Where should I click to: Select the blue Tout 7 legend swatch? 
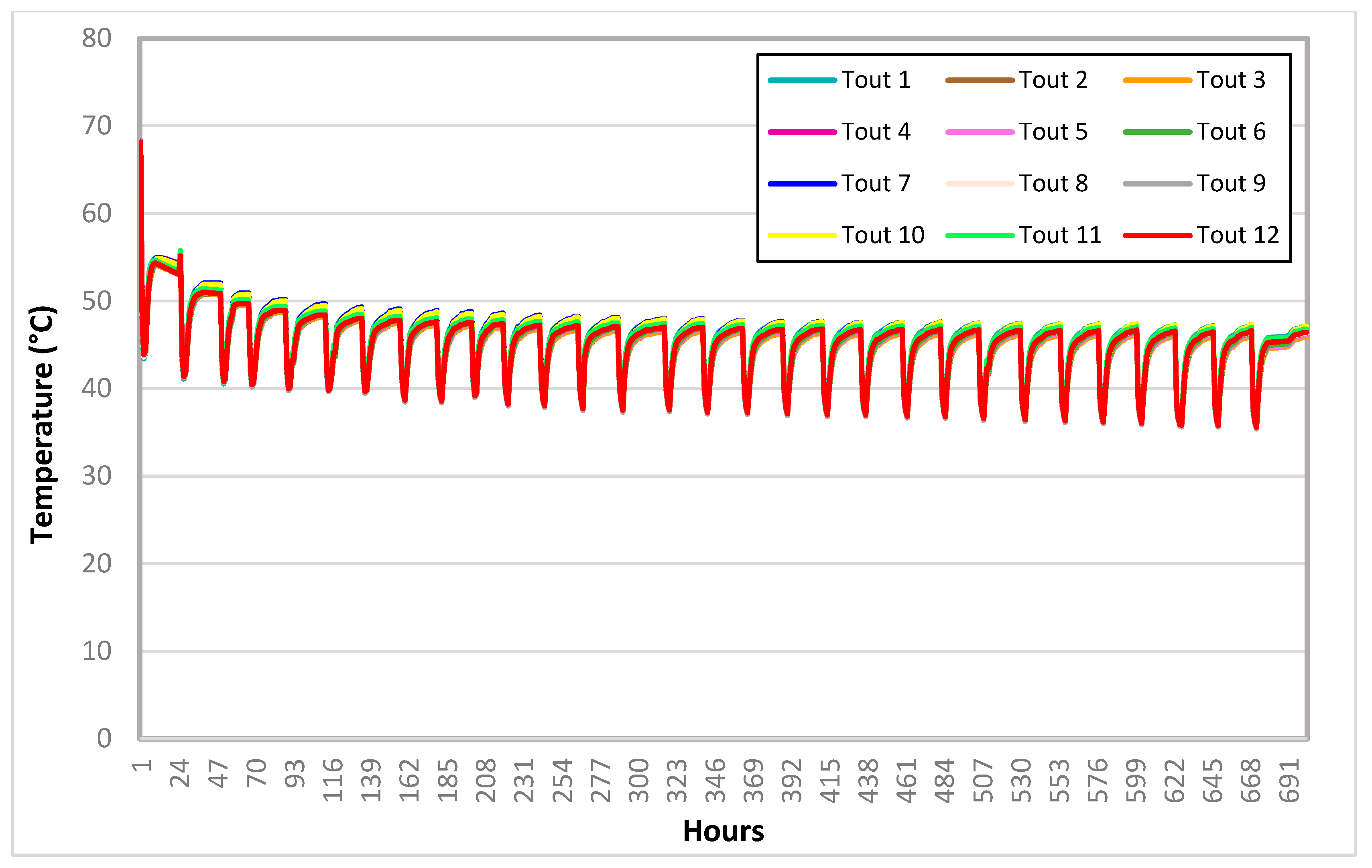coord(802,184)
